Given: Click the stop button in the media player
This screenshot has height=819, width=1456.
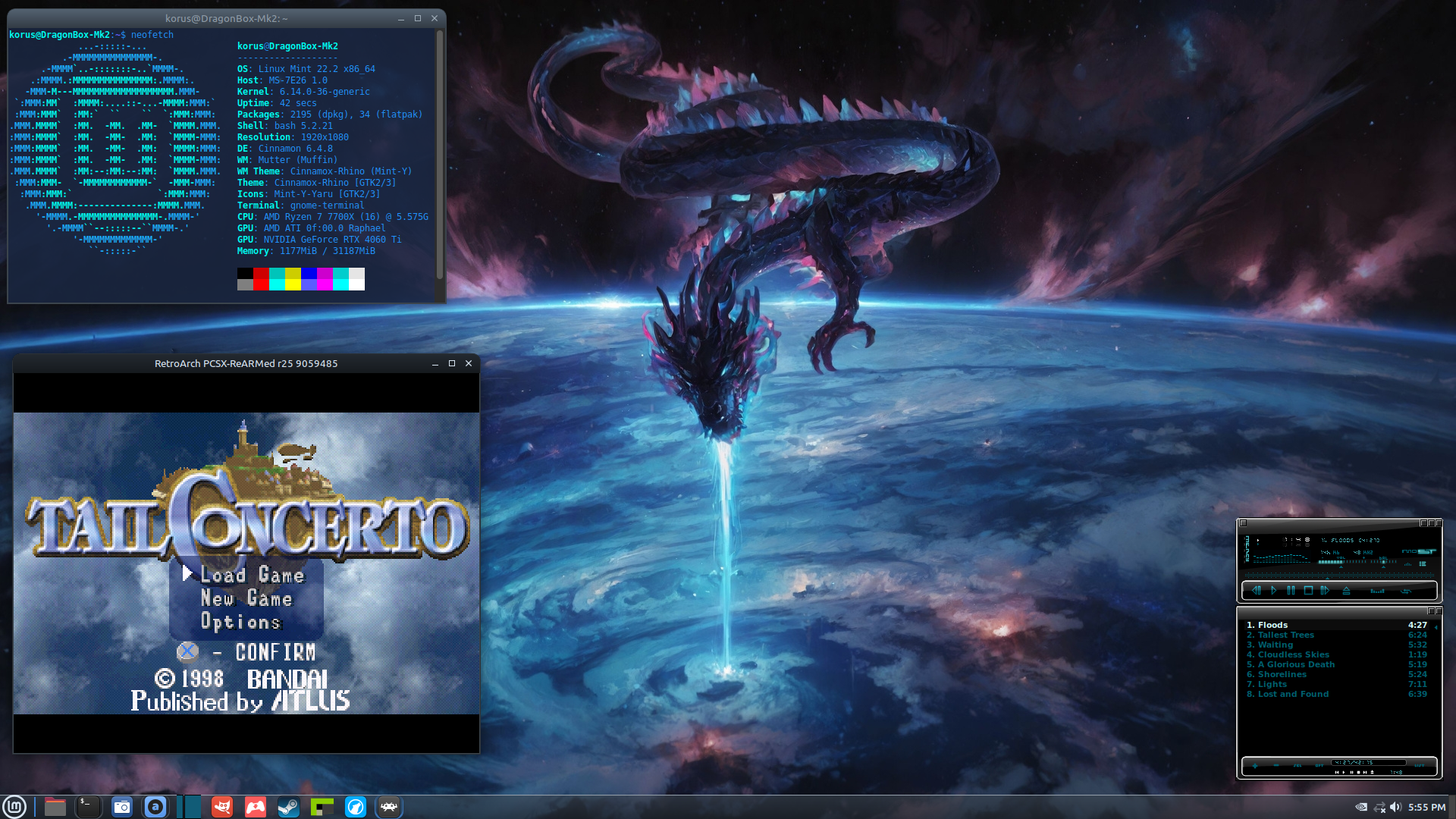Looking at the screenshot, I should (1308, 590).
